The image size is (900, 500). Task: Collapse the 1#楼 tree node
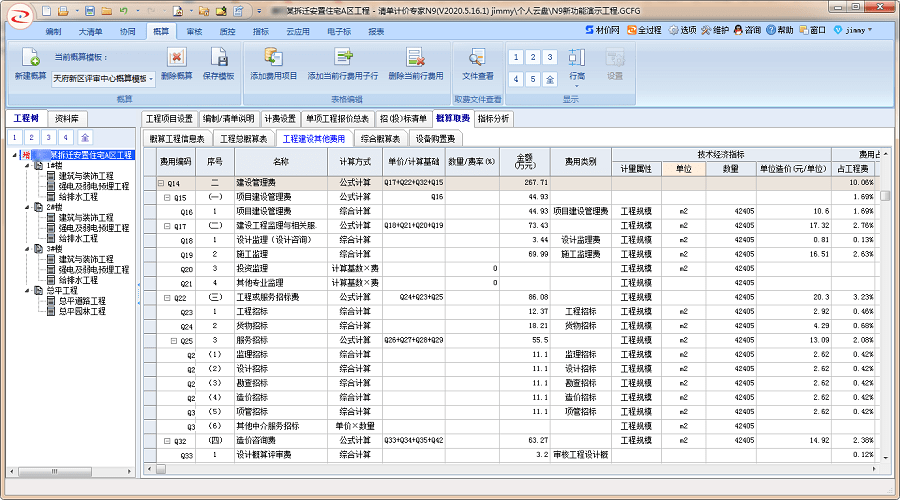point(26,166)
